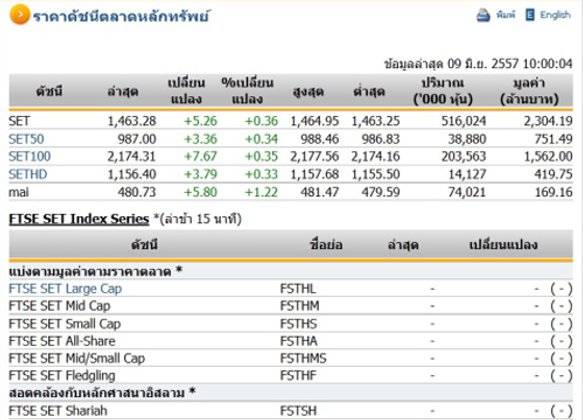Click the ราคาดัชนีตลาดหลักทรัพย์ page title
The width and height of the screenshot is (583, 420).
[121, 16]
